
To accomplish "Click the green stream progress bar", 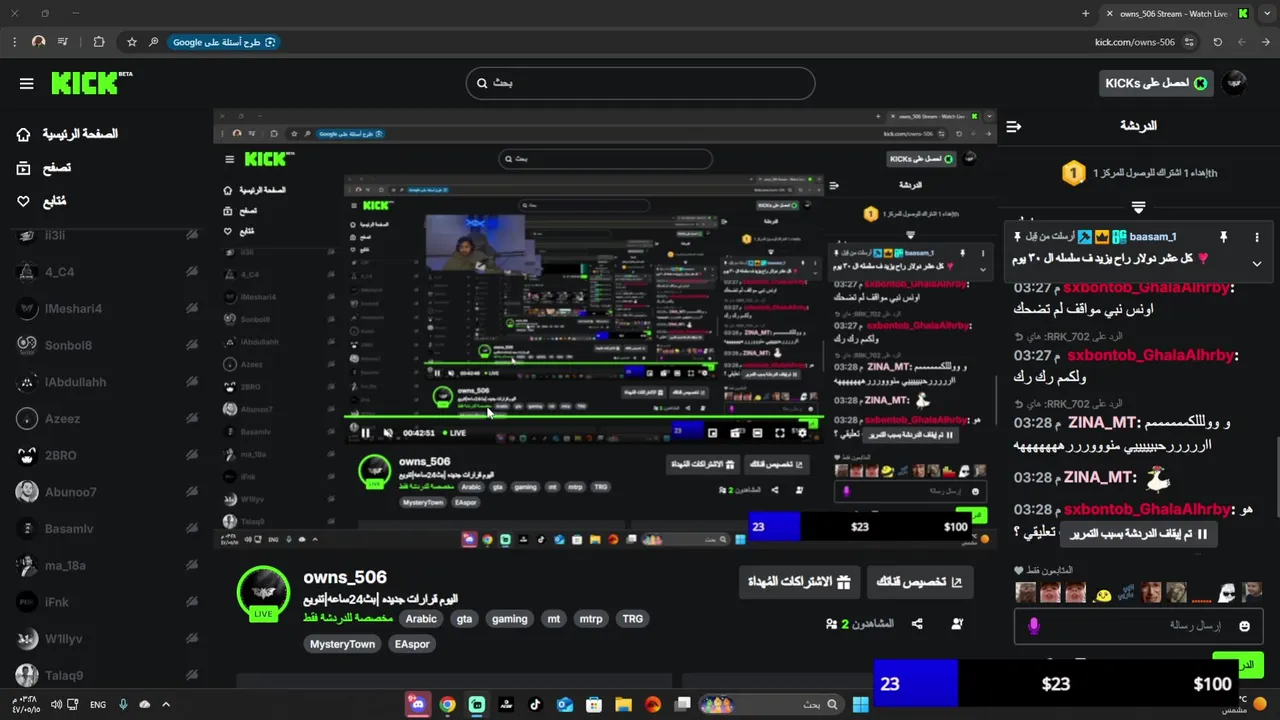I will click(x=584, y=417).
